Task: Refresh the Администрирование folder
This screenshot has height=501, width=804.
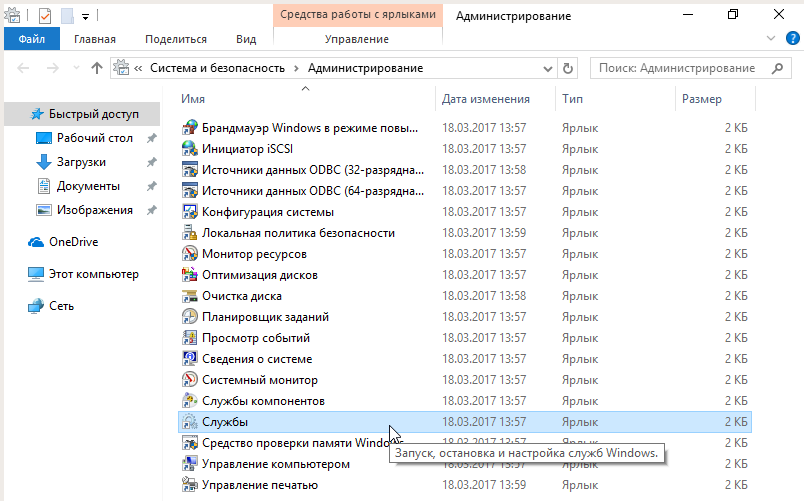Action: coord(568,68)
